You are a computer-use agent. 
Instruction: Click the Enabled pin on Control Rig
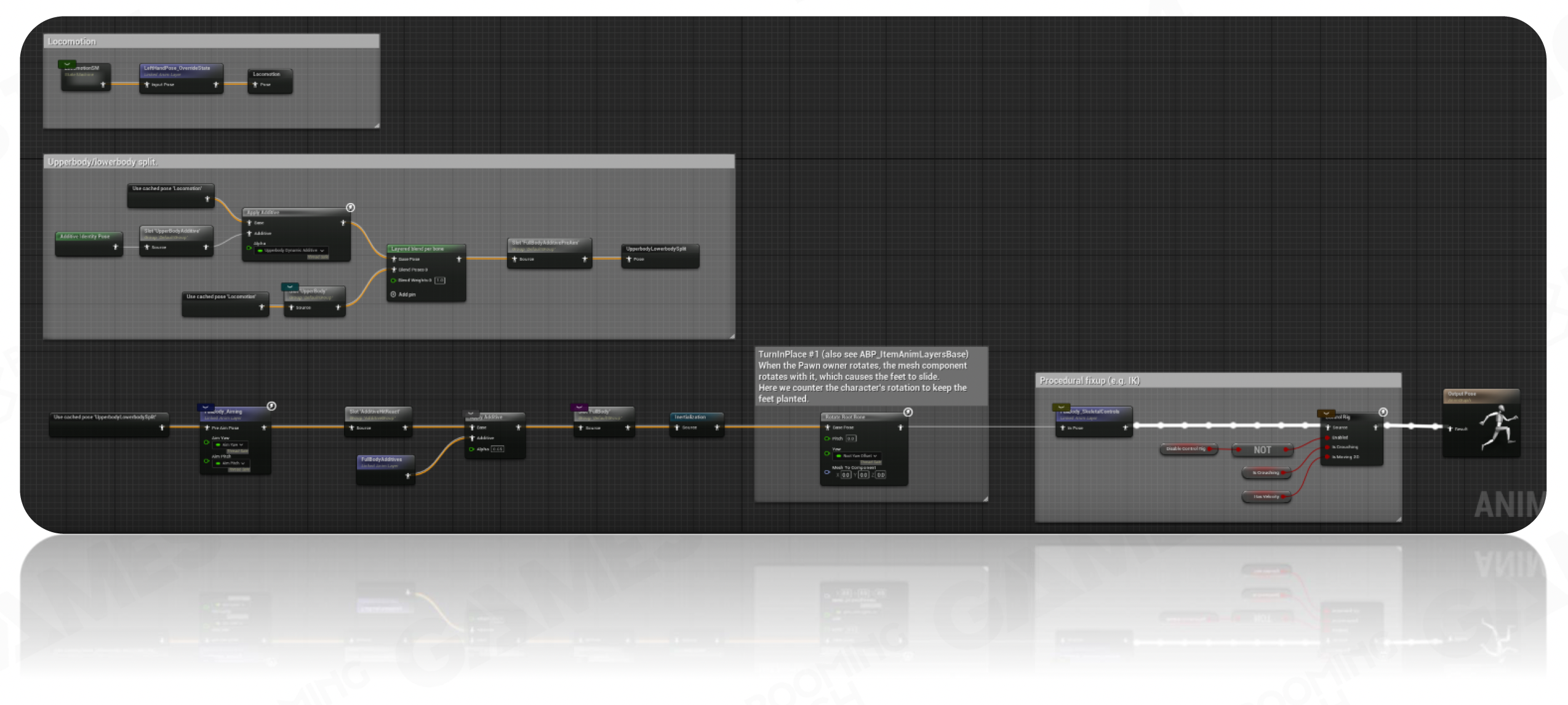pyautogui.click(x=1327, y=437)
